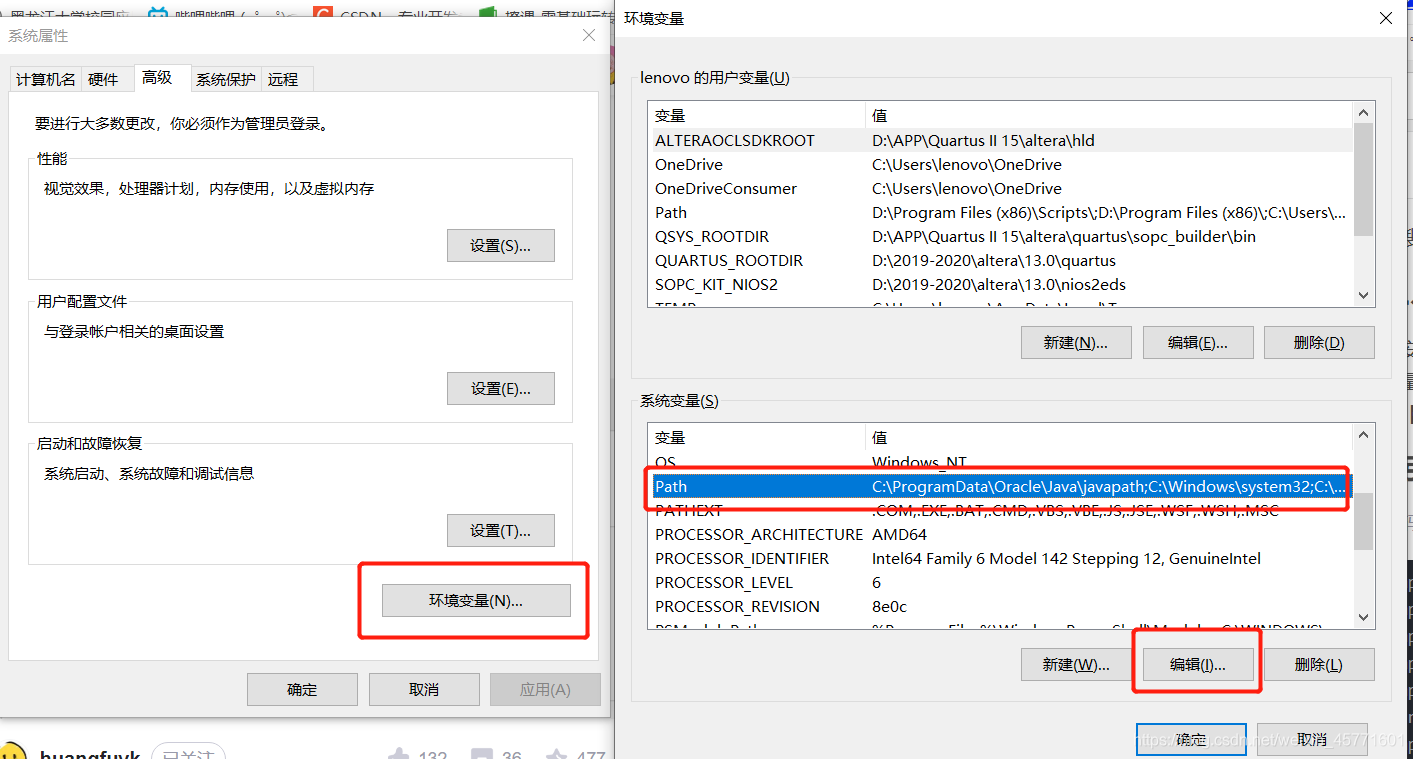Click 设置(E)... for 用户配置文件
1413x759 pixels.
tap(500, 389)
